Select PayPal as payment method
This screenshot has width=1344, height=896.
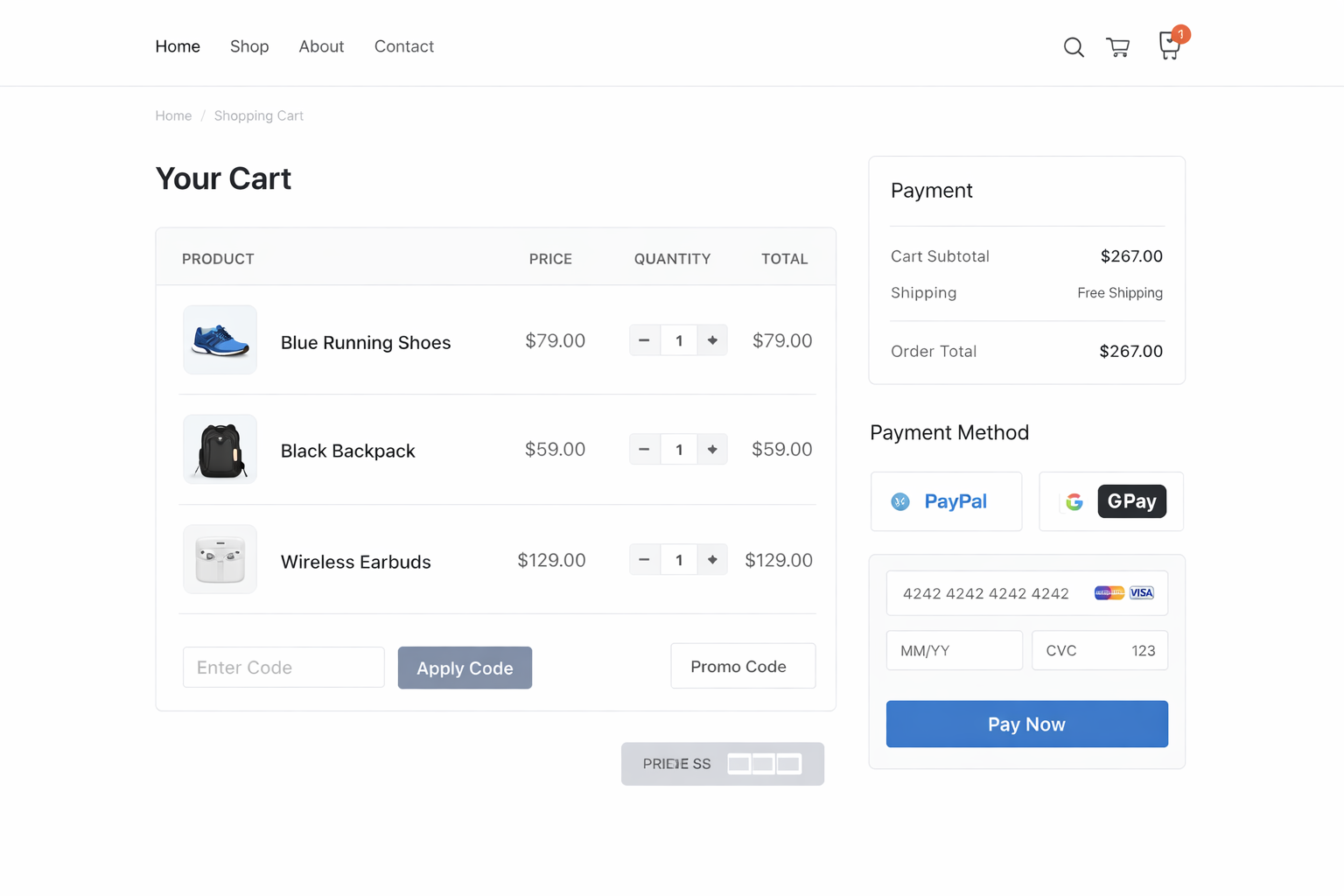(946, 501)
